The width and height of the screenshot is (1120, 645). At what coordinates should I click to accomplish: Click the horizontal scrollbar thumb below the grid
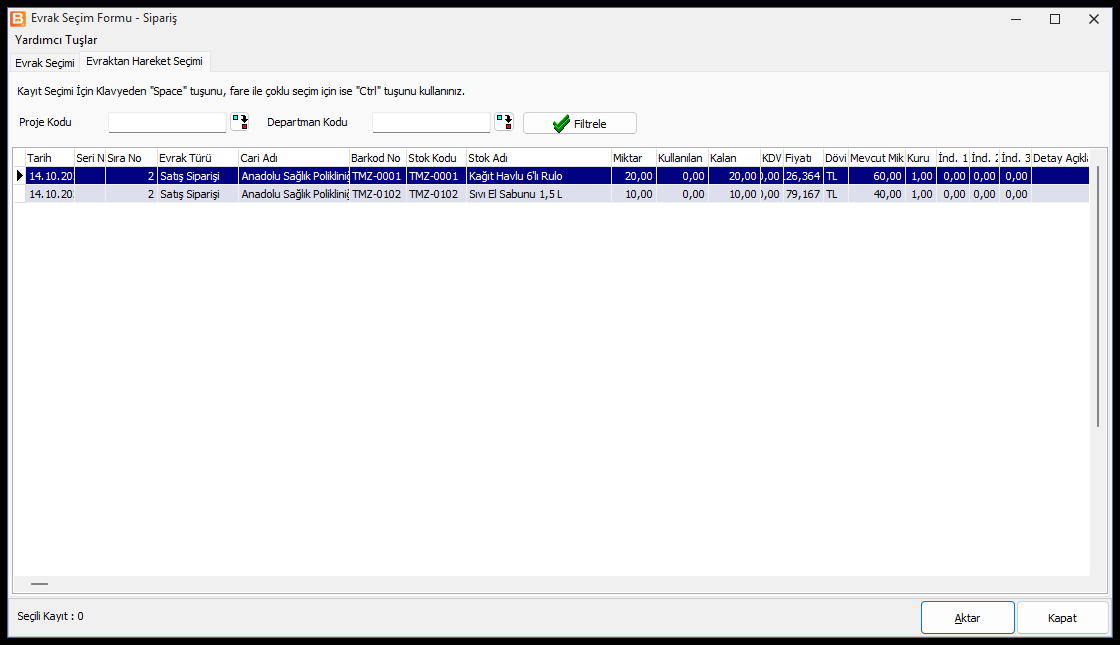click(x=39, y=584)
